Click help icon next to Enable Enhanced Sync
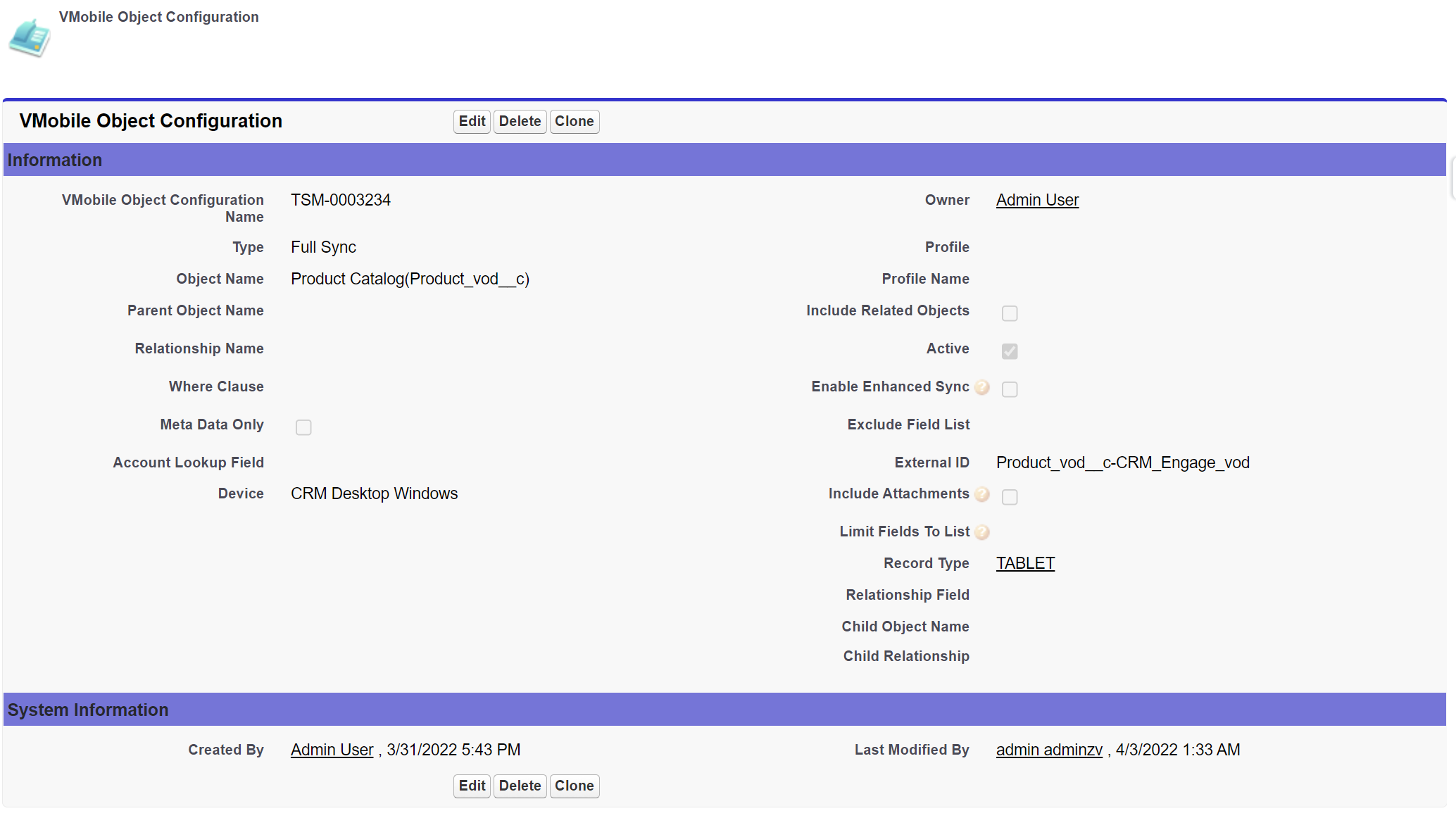The width and height of the screenshot is (1456, 818). point(982,387)
